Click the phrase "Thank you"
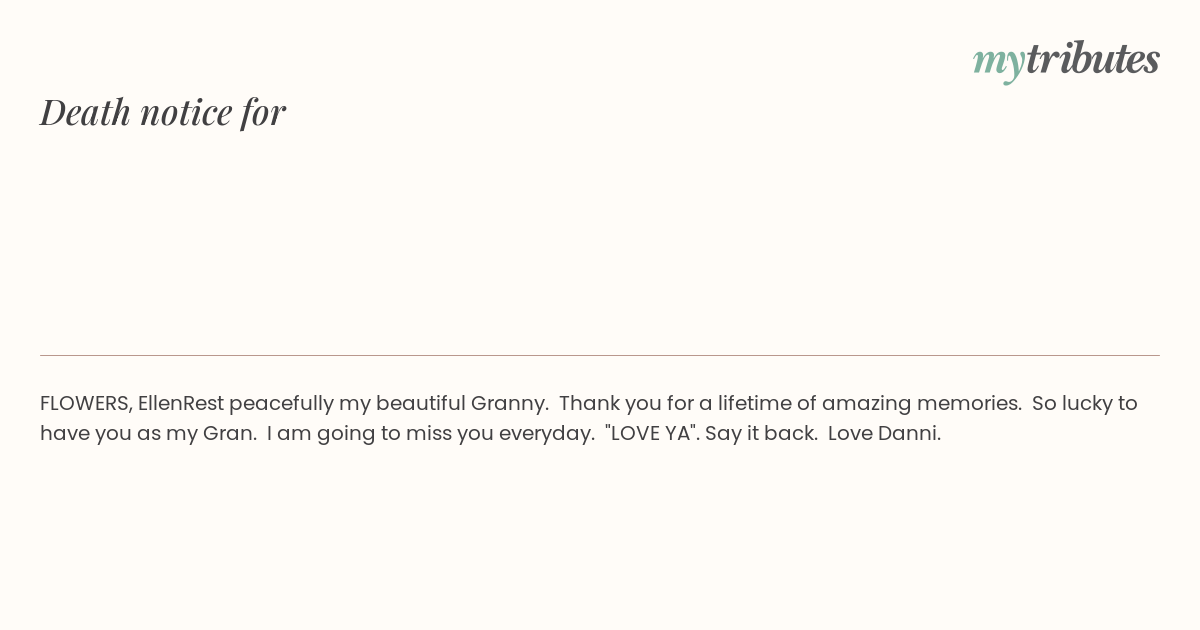 click(x=605, y=404)
